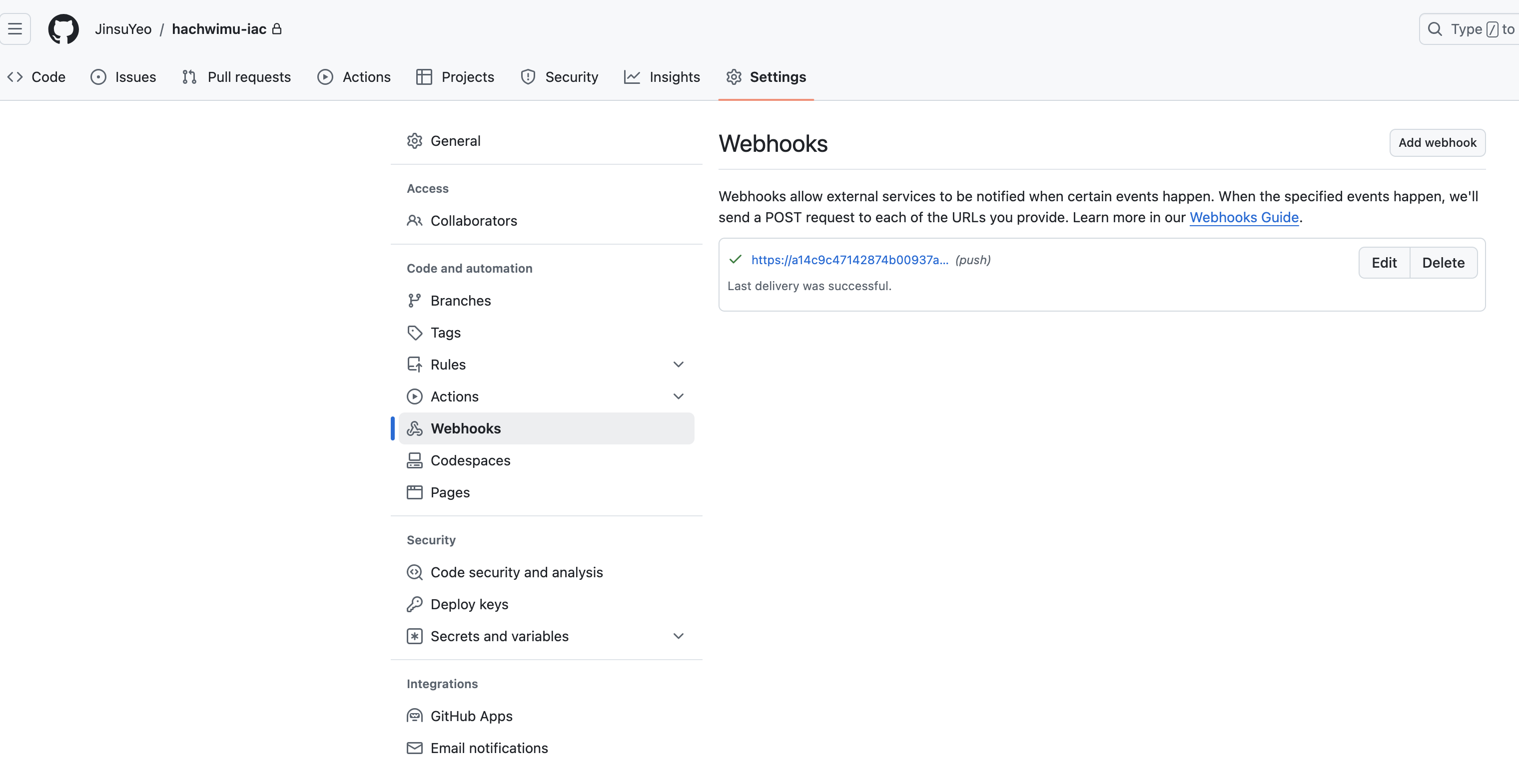Image resolution: width=1519 pixels, height=784 pixels.
Task: Click the Branches git-branch icon
Action: [415, 301]
